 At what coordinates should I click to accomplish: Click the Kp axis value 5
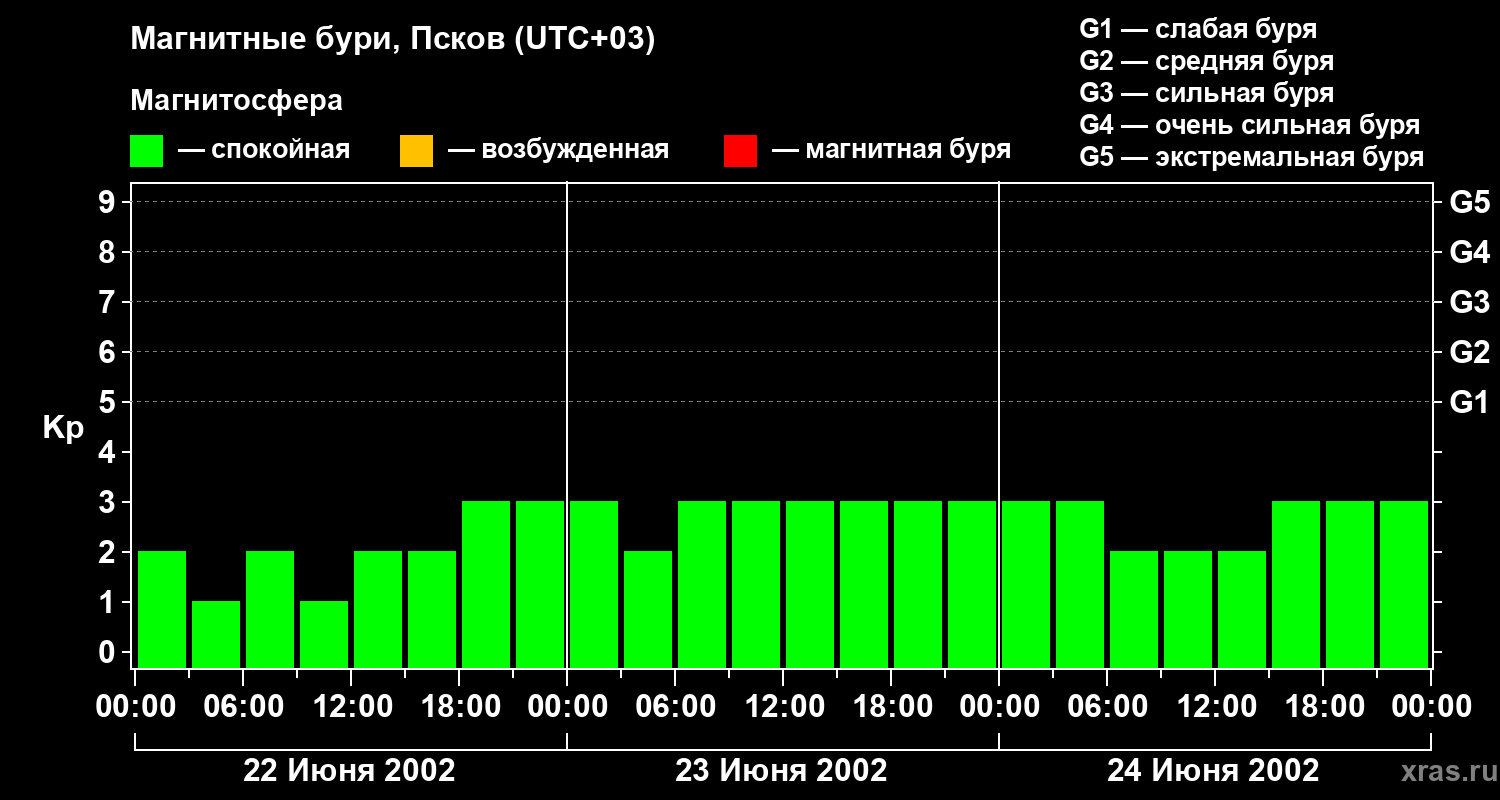(109, 402)
